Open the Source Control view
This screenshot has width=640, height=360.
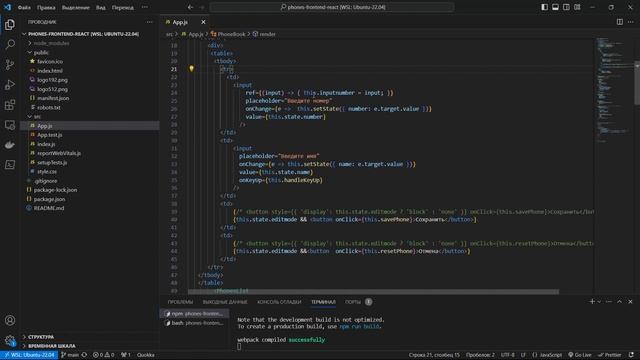[10, 64]
